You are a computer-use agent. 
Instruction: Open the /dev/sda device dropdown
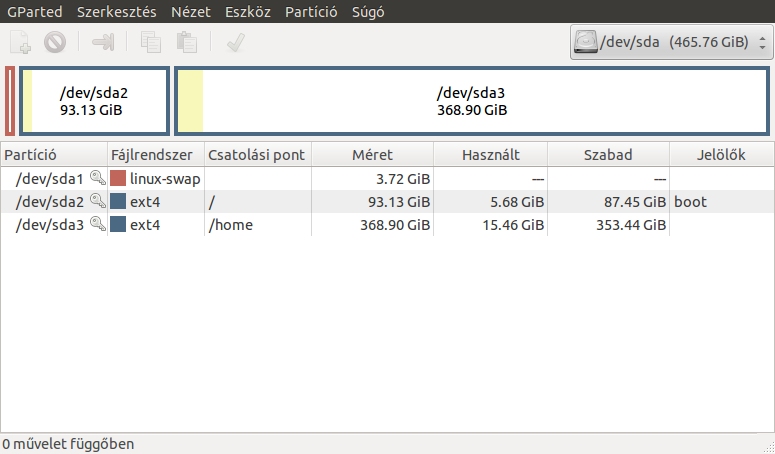click(671, 42)
